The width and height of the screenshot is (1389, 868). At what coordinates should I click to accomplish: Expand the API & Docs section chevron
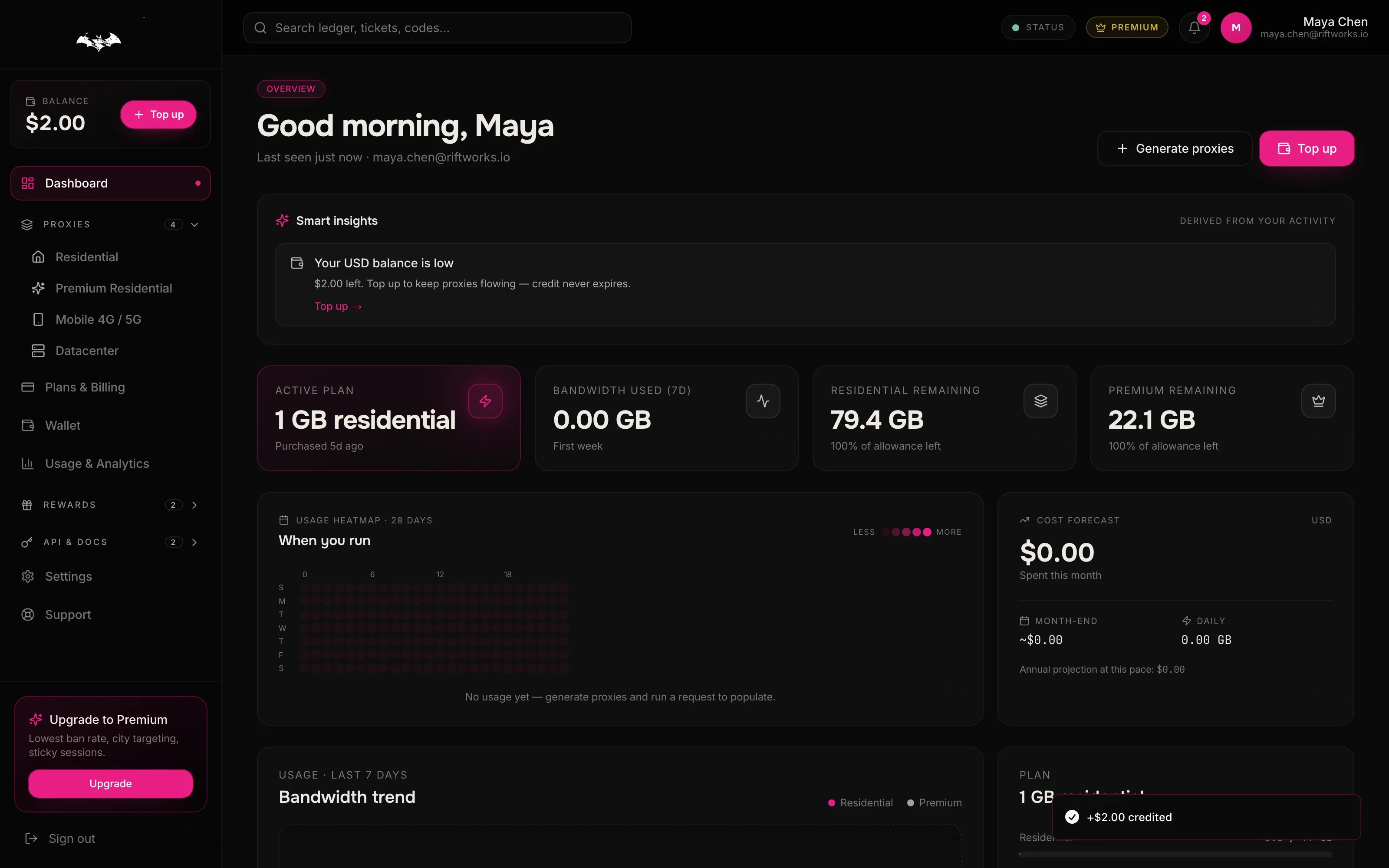pos(194,542)
